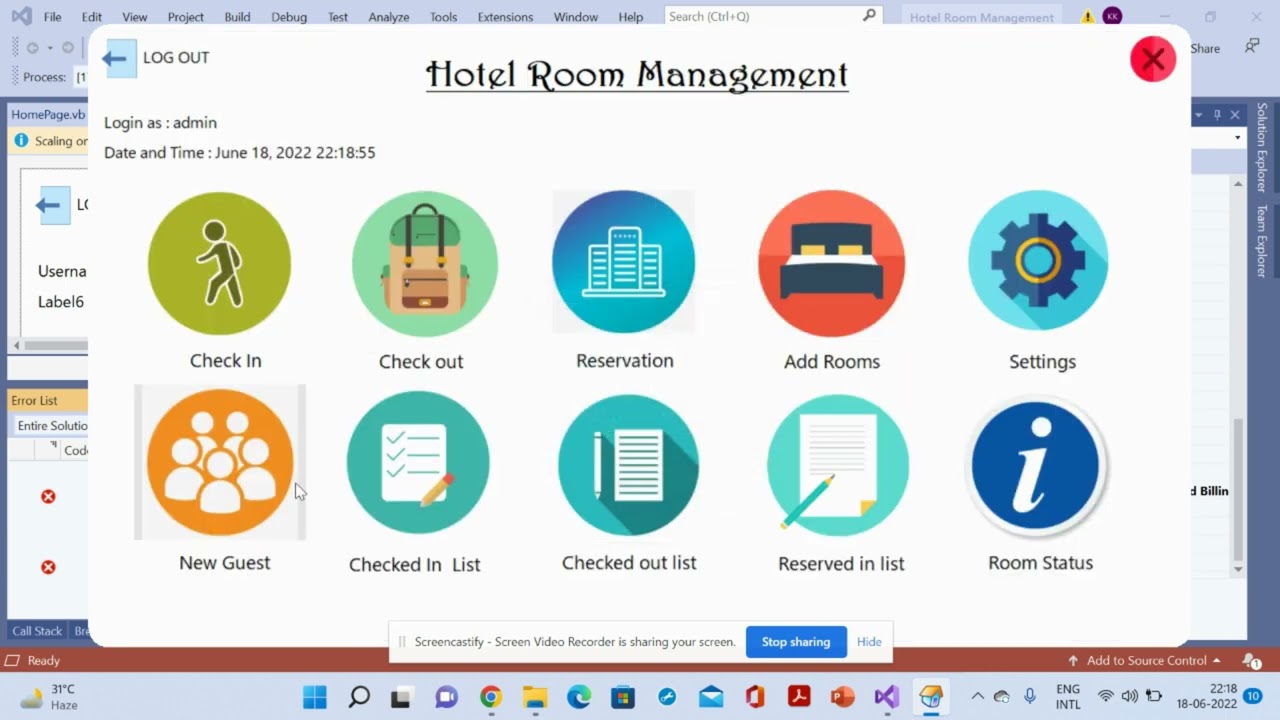Hide the Screencastify sharing notification

(869, 642)
